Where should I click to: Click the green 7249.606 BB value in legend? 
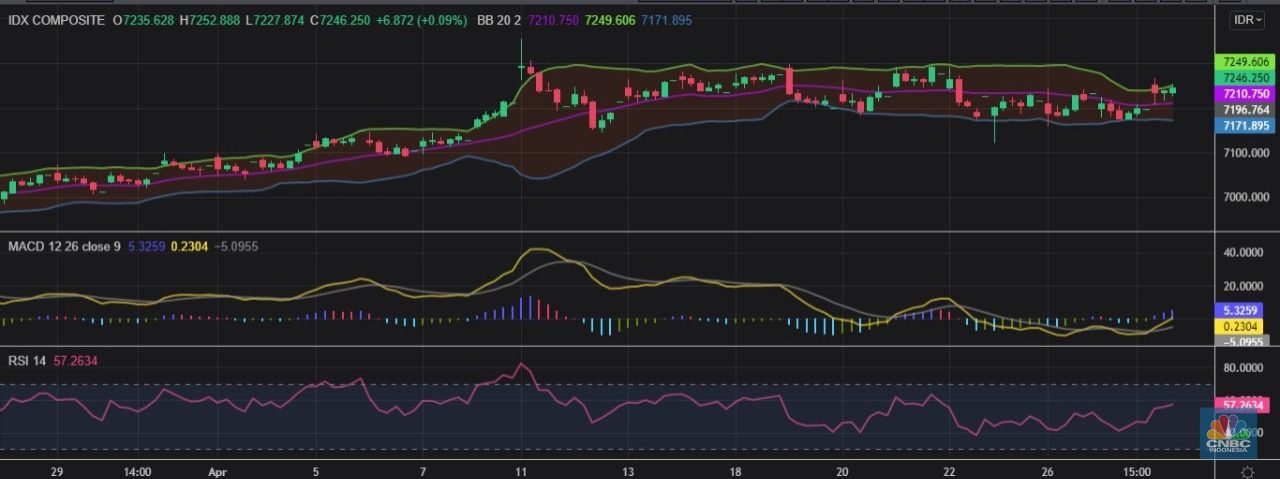tap(612, 20)
